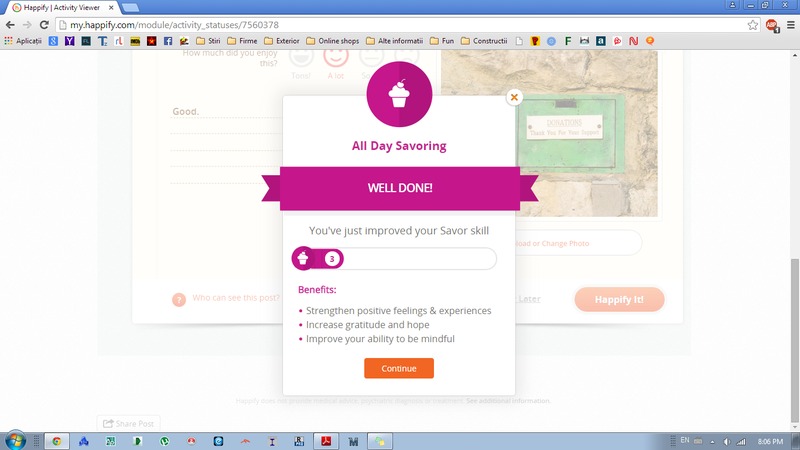Show hidden system tray icons
The width and height of the screenshot is (800, 450).
[x=712, y=441]
